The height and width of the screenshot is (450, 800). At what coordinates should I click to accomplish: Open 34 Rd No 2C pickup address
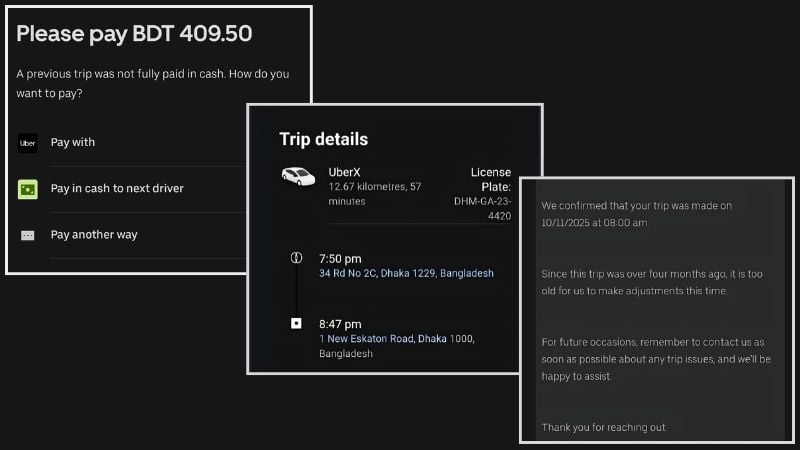pos(405,273)
